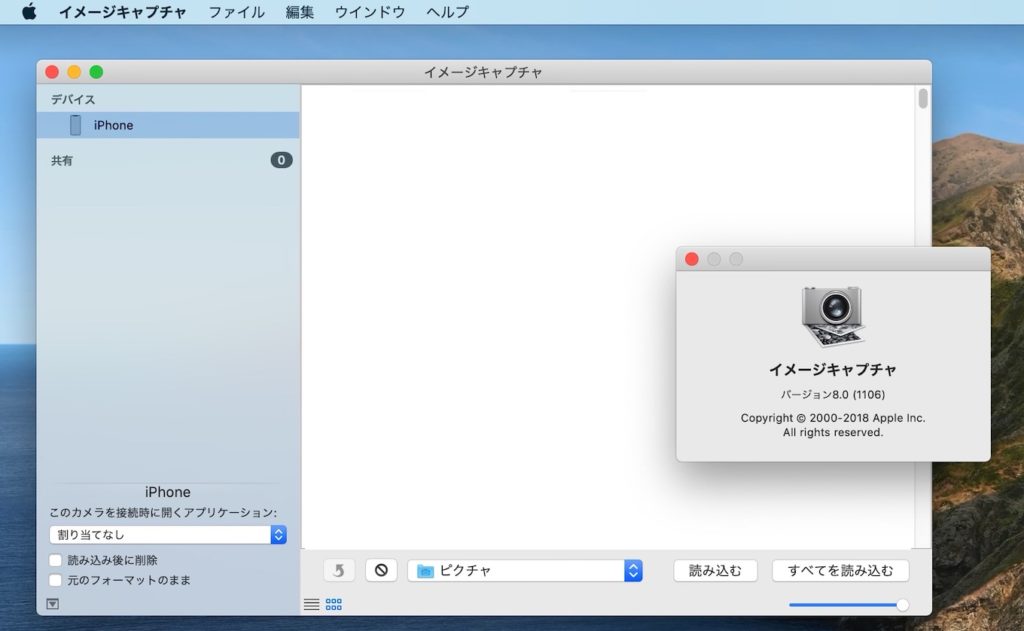Enable 読み込み後に削除 checkbox
The image size is (1024, 631).
(x=56, y=560)
